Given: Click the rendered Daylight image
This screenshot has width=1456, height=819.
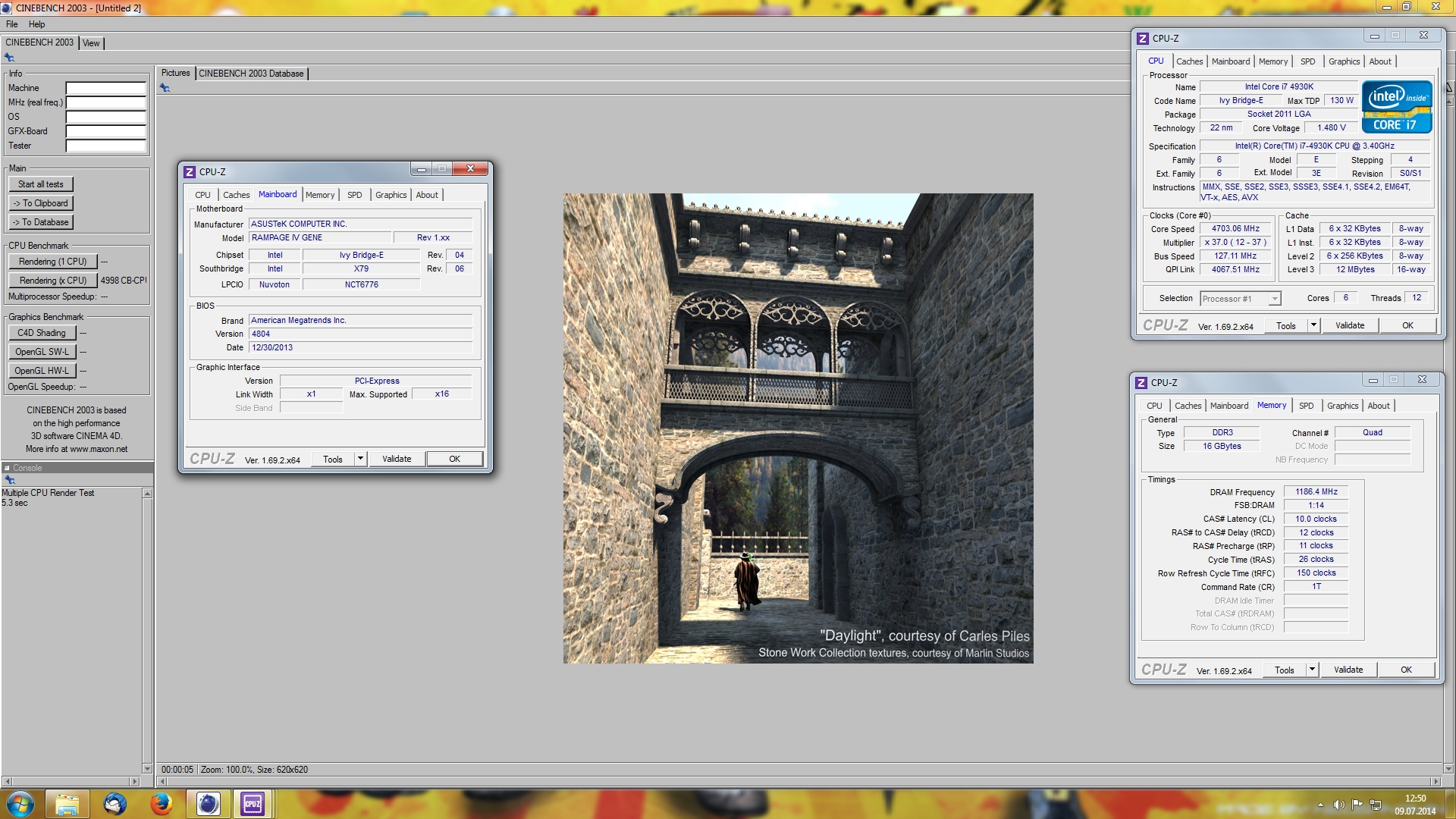Looking at the screenshot, I should [x=798, y=428].
